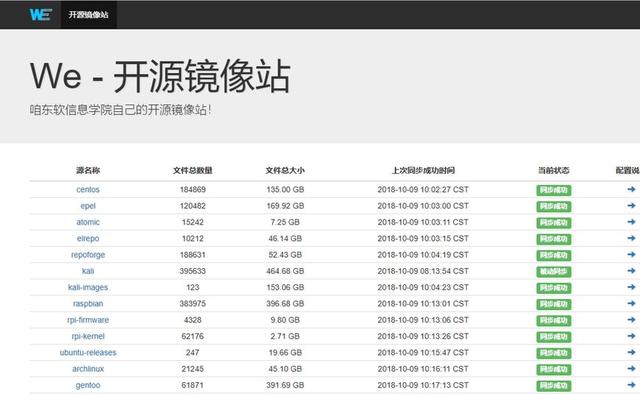Click the 源名称 column header
Screen dimensions: 640x394
click(x=88, y=170)
